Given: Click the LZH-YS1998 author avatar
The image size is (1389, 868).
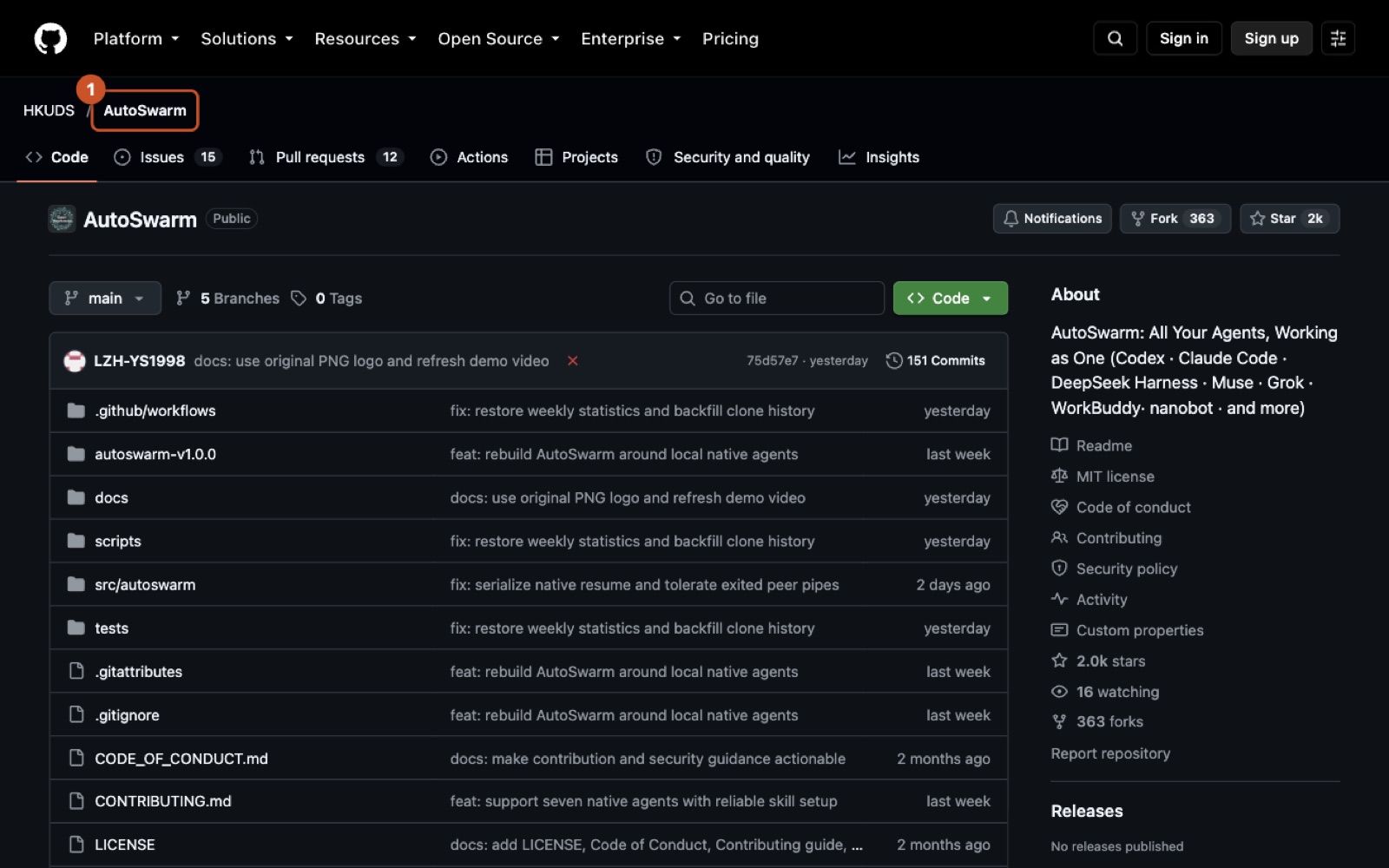Looking at the screenshot, I should coord(75,360).
